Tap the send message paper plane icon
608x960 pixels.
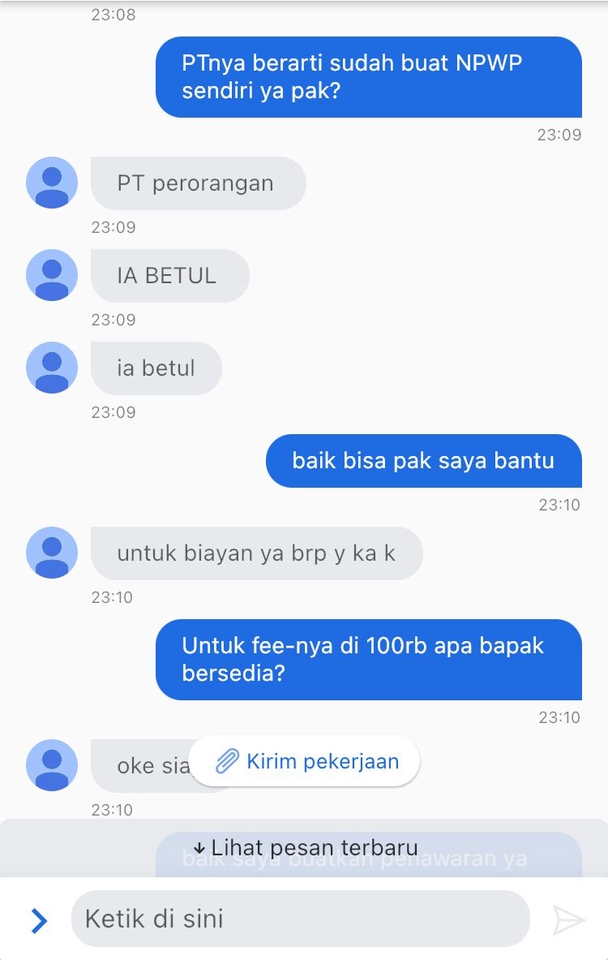569,920
